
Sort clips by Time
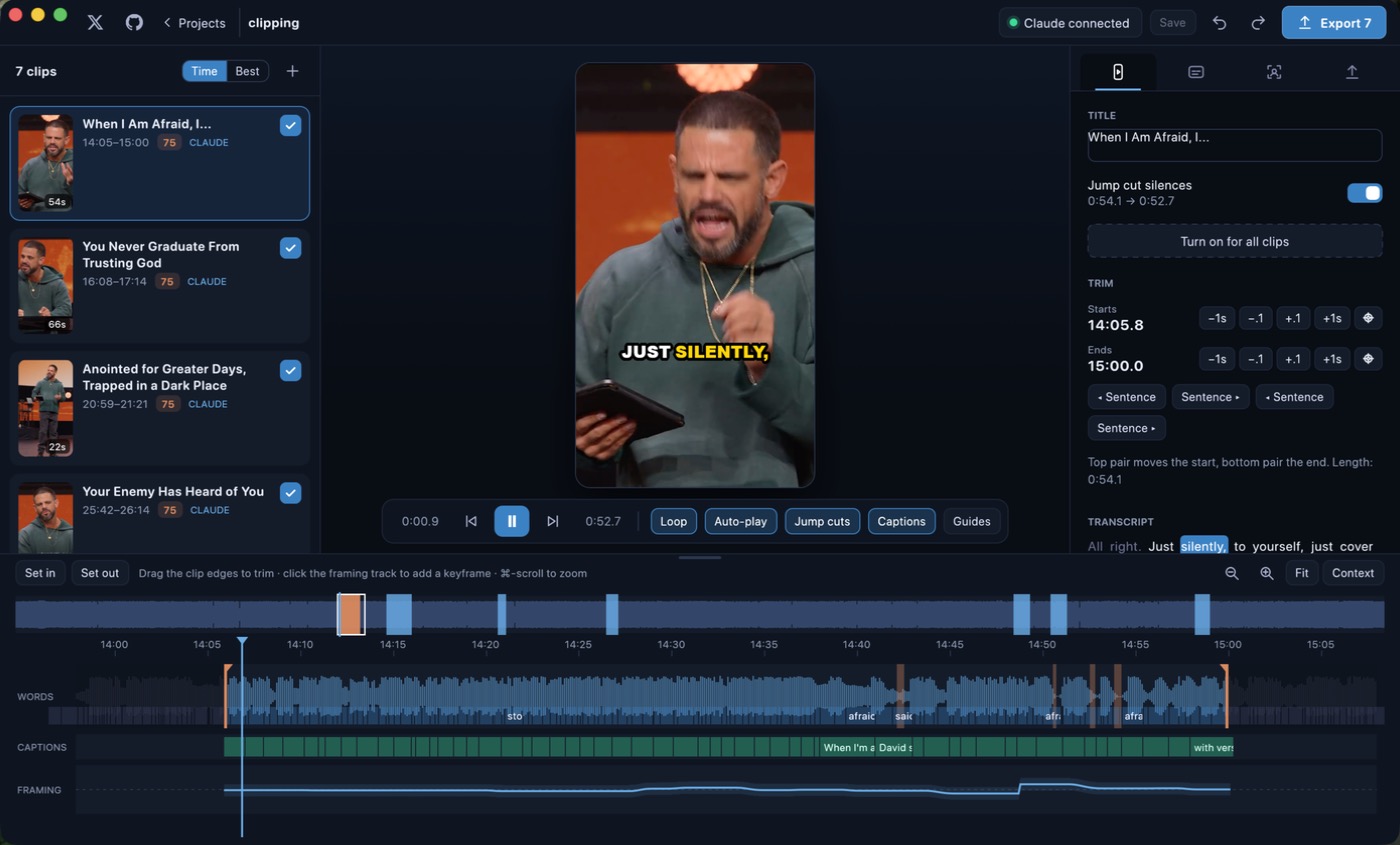[204, 71]
